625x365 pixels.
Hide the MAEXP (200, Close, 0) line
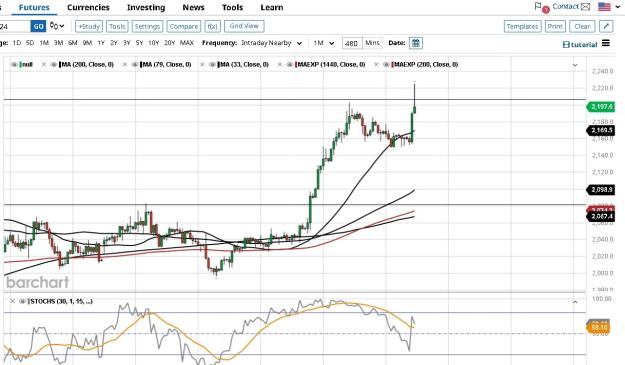(386, 65)
